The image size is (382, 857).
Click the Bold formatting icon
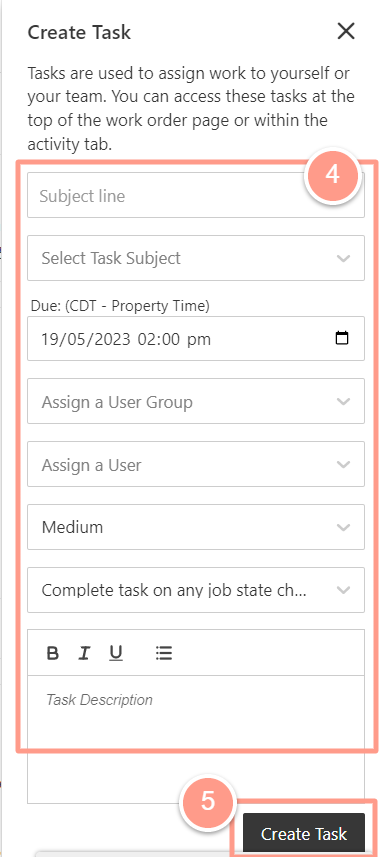coord(52,653)
